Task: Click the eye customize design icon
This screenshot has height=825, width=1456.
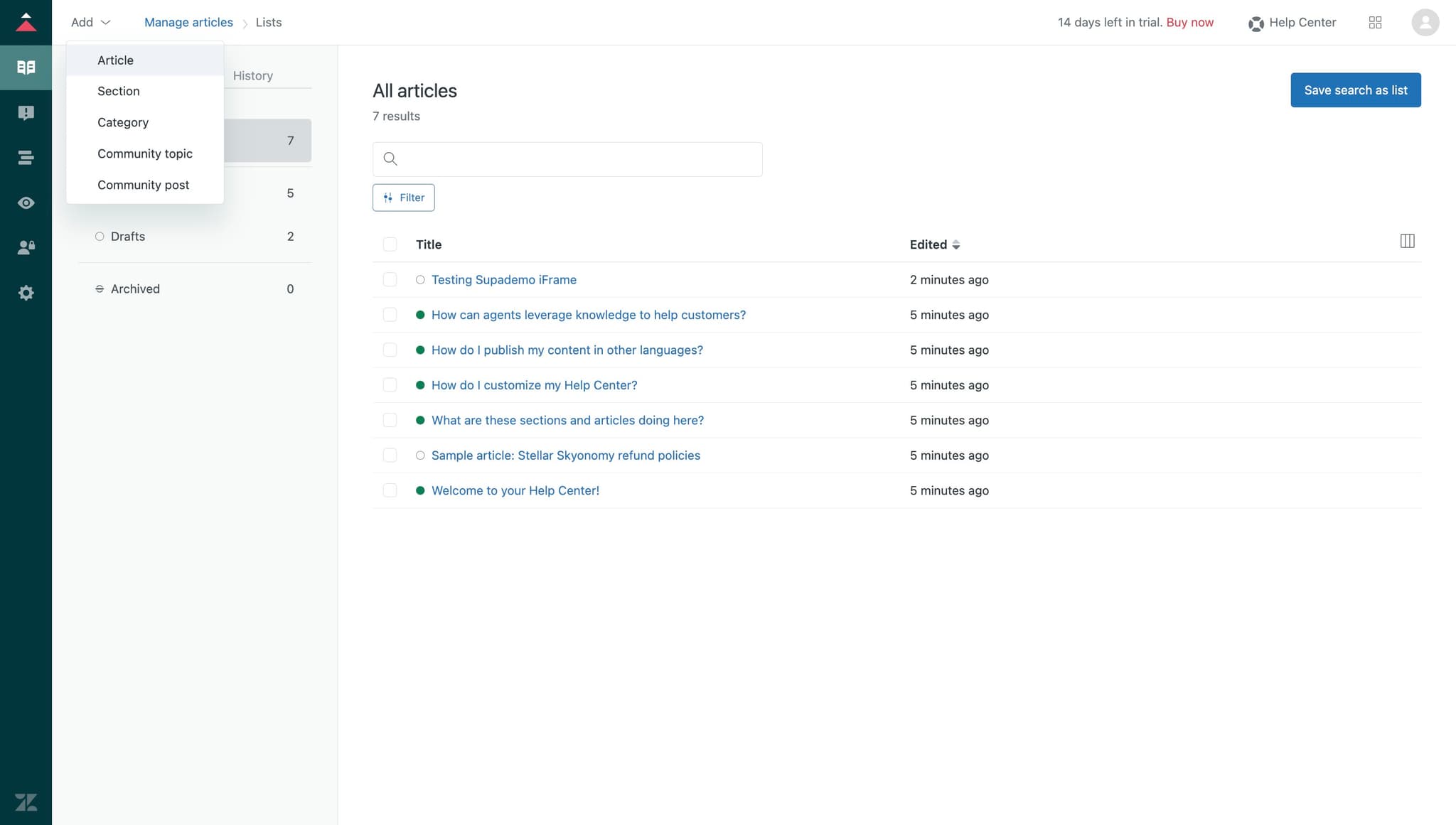Action: pyautogui.click(x=26, y=203)
